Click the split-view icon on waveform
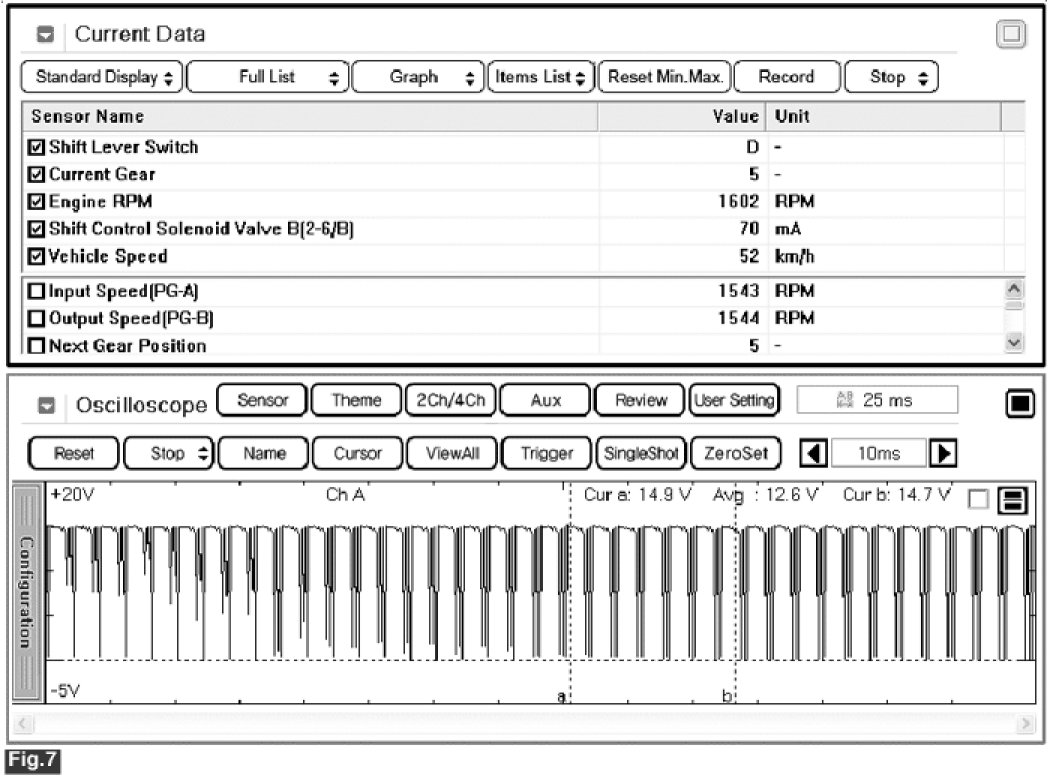 (1010, 503)
